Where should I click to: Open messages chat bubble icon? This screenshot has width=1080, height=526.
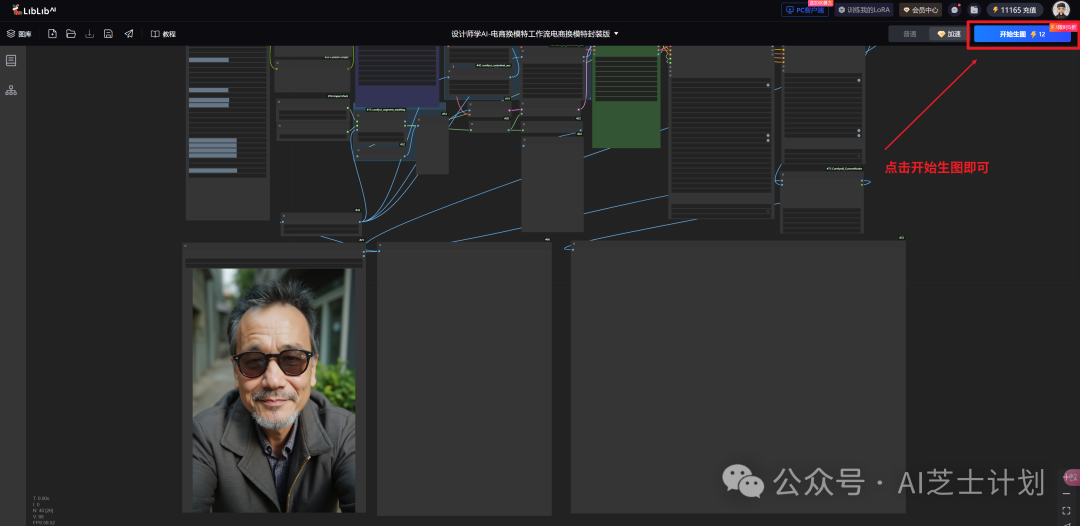954,10
